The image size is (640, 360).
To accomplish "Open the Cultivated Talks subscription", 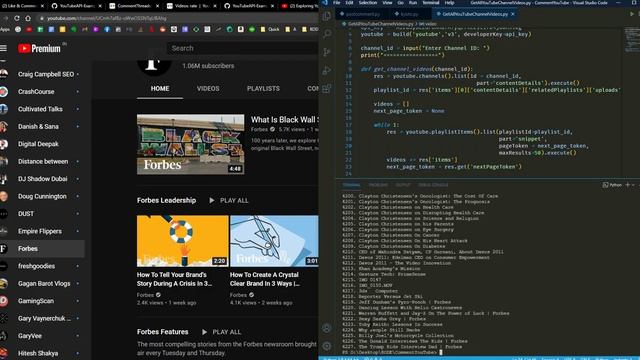I will [x=42, y=109].
